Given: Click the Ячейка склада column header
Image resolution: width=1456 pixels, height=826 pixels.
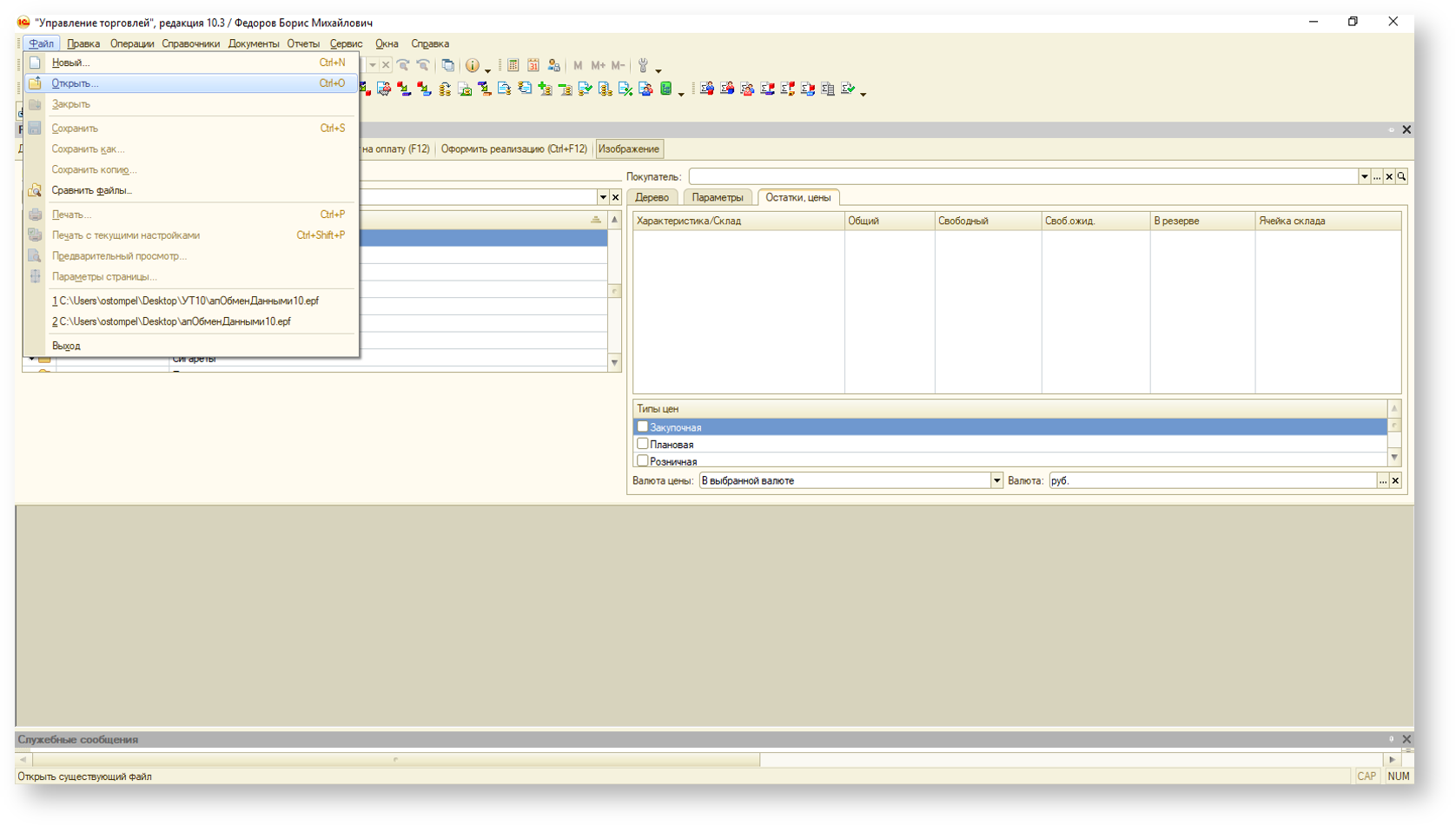Looking at the screenshot, I should click(x=1328, y=221).
